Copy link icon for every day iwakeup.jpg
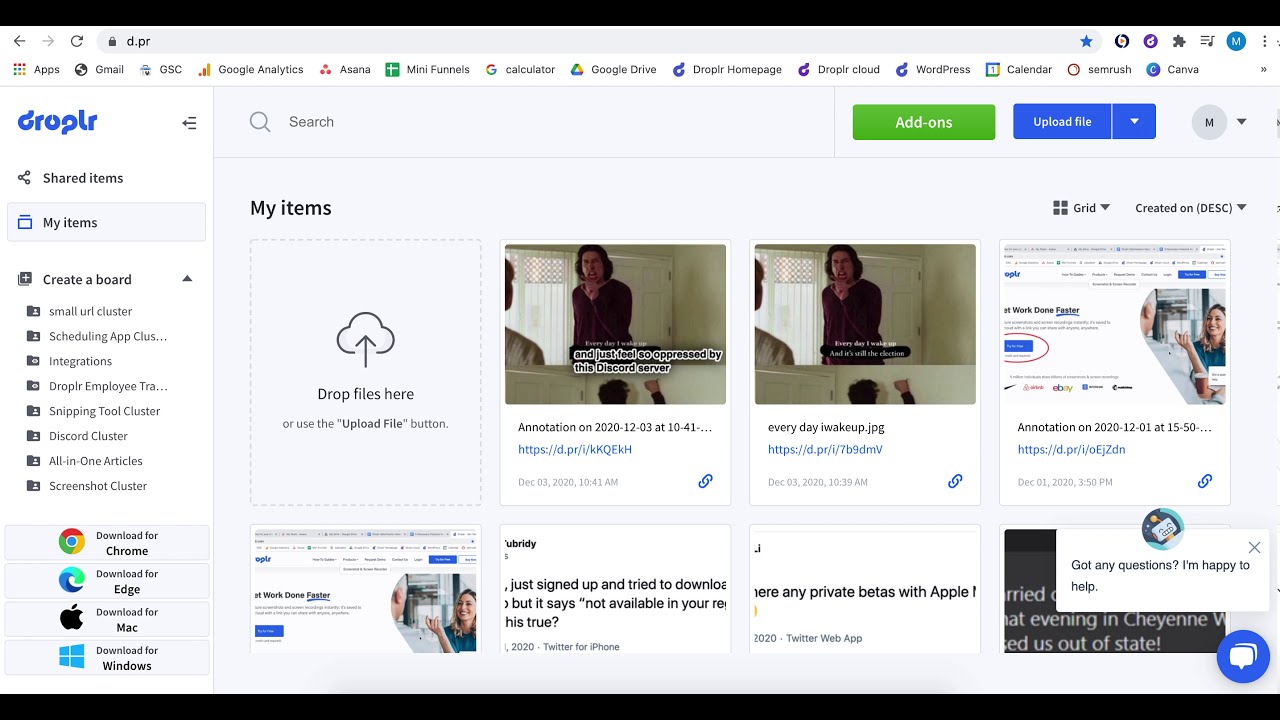The image size is (1280, 720). coord(955,481)
